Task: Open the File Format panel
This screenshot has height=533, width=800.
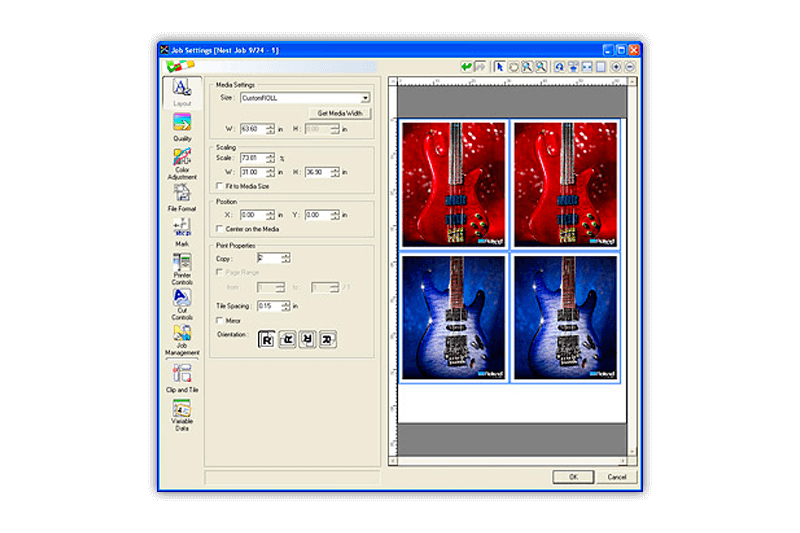Action: 182,195
